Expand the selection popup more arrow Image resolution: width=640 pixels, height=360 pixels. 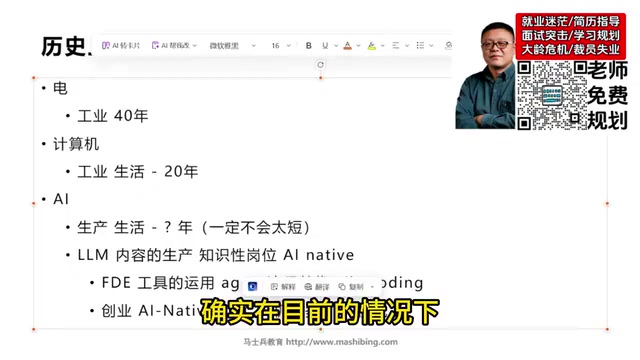(372, 287)
